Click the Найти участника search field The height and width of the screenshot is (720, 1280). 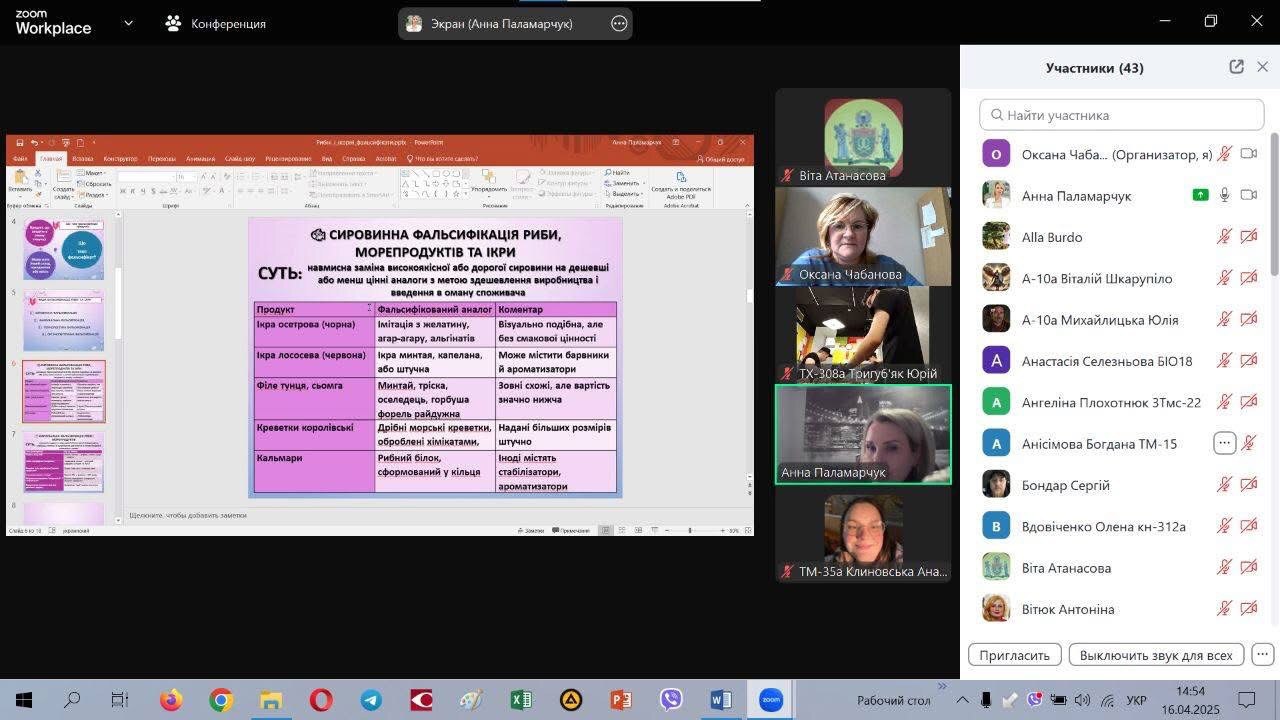(x=1121, y=115)
